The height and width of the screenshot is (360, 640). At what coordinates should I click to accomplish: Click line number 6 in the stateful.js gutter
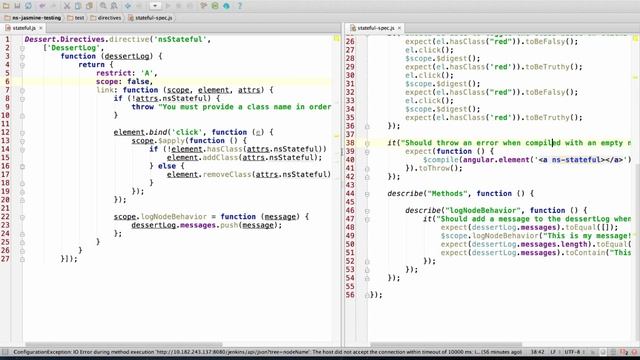coord(7,82)
